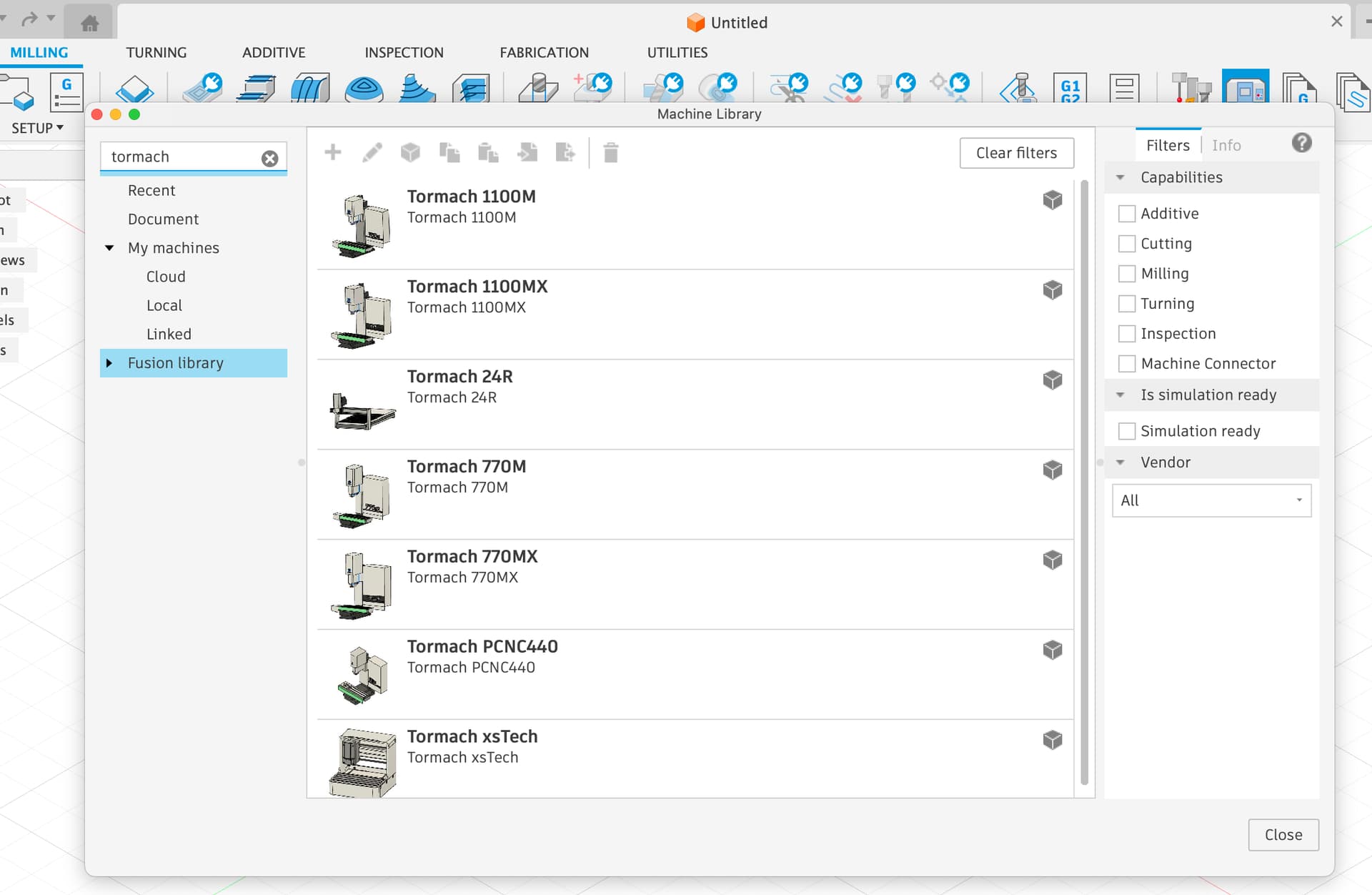This screenshot has height=895, width=1372.
Task: Click the add new machine plus icon
Action: 332,152
